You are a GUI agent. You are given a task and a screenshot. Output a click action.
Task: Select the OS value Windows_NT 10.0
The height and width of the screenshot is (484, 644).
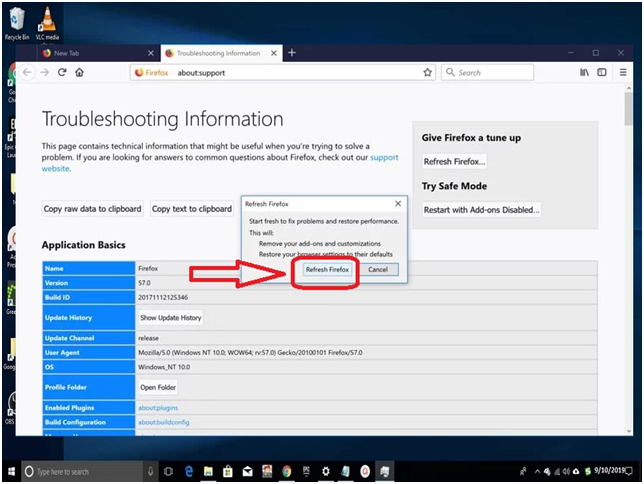pos(164,367)
